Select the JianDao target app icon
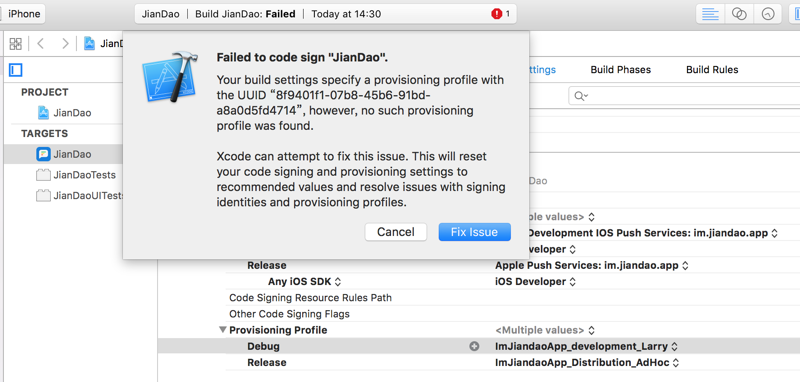This screenshot has width=800, height=382. click(x=43, y=154)
